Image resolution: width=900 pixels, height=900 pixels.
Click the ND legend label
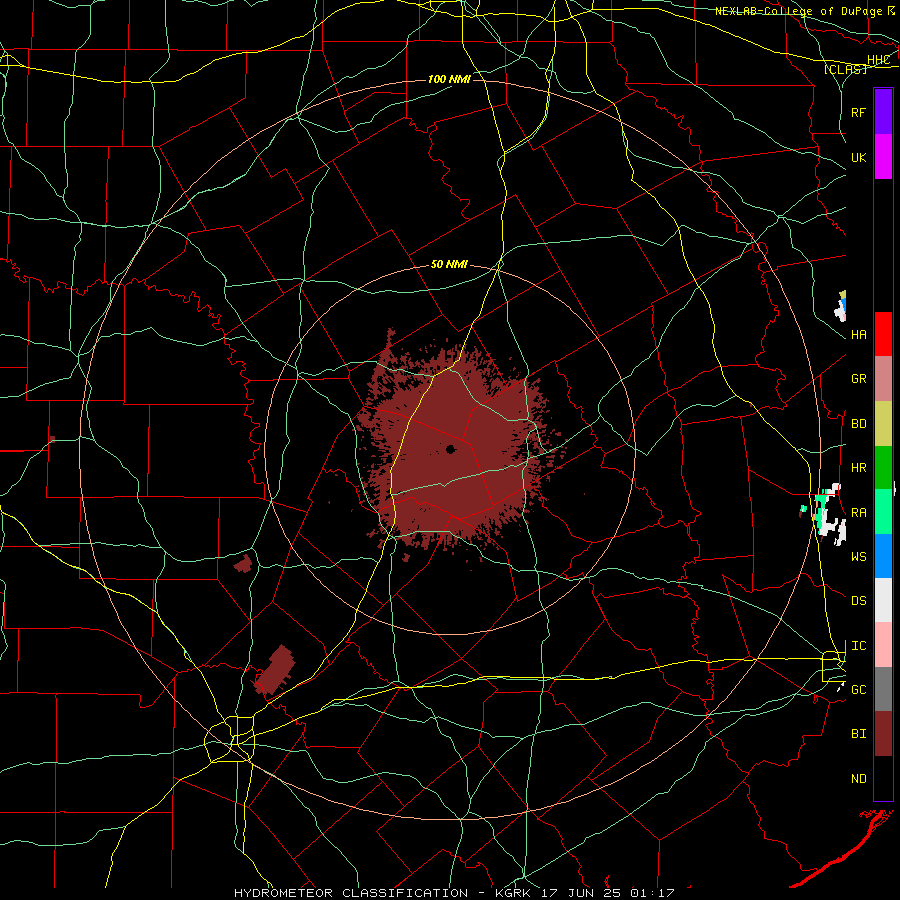tap(858, 779)
